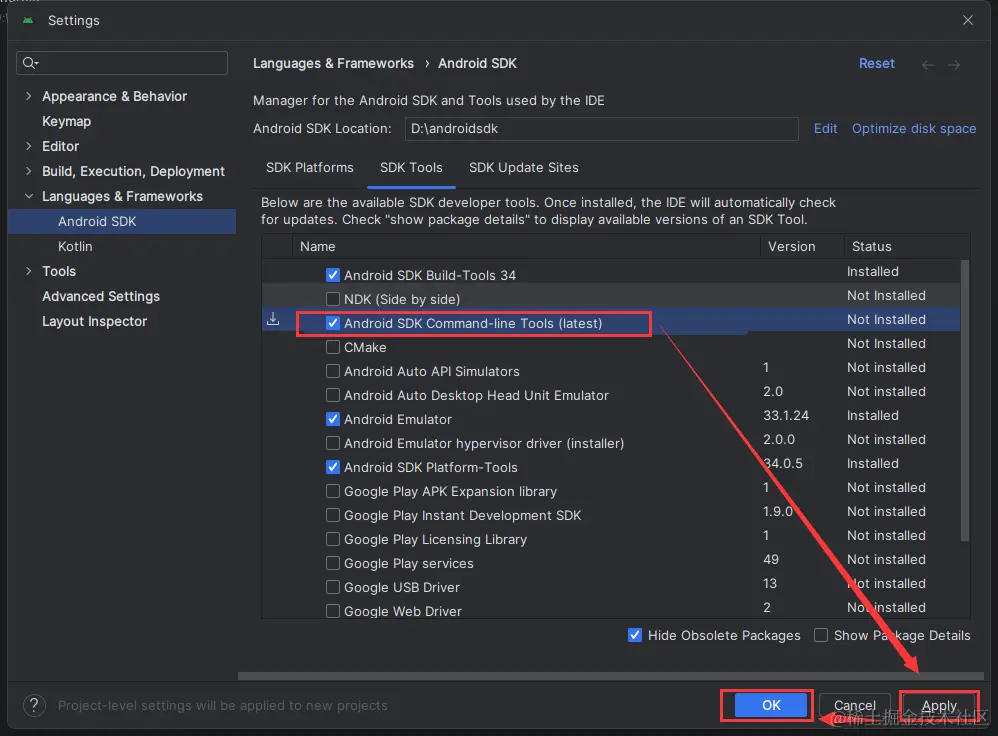Check Google Play Instant Development SDK
The image size is (998, 736).
tap(332, 515)
